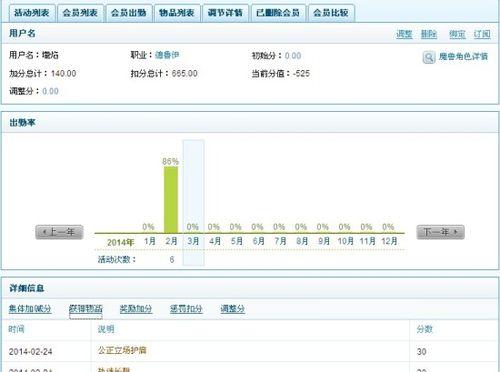The height and width of the screenshot is (372, 500).
Task: Click the 当前分值 value -525
Action: point(301,73)
